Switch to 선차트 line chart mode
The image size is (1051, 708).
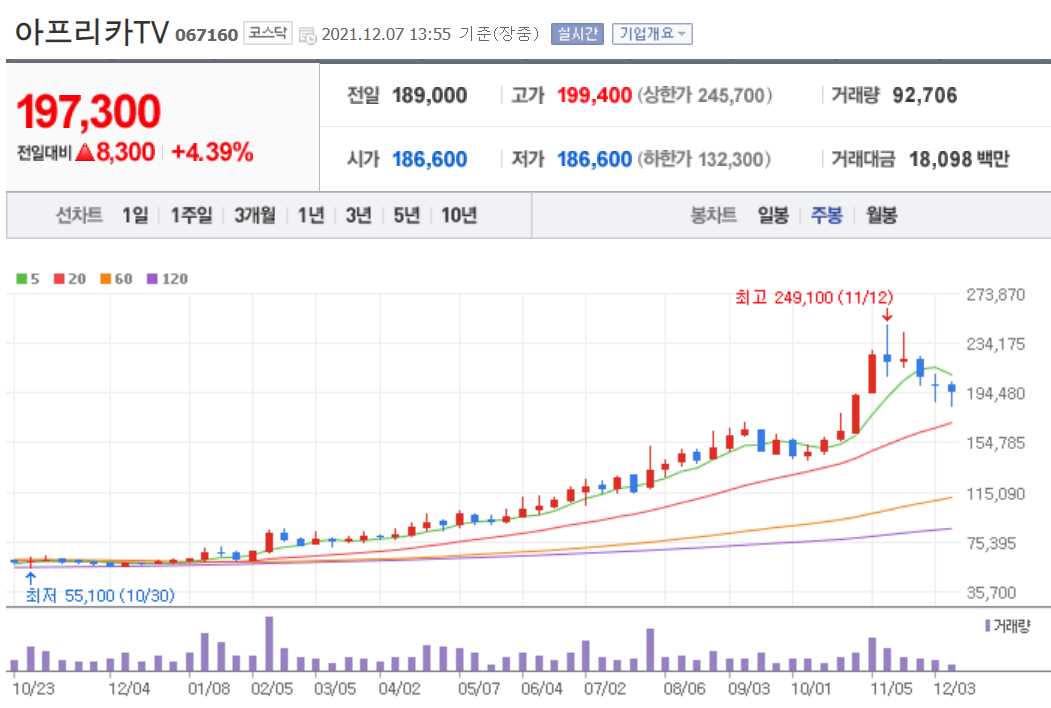click(77, 215)
